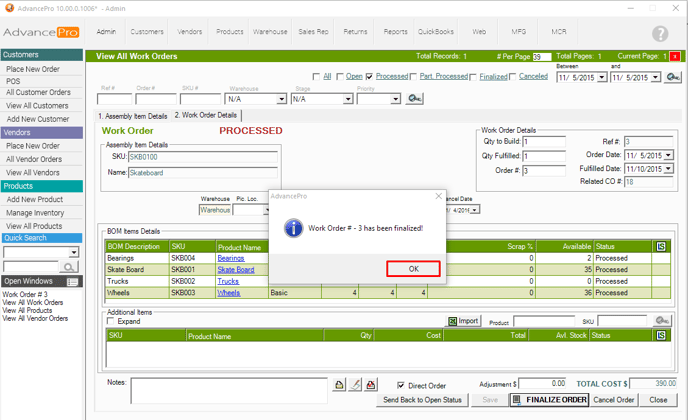Toggle the Direct Order checkbox

pyautogui.click(x=401, y=385)
